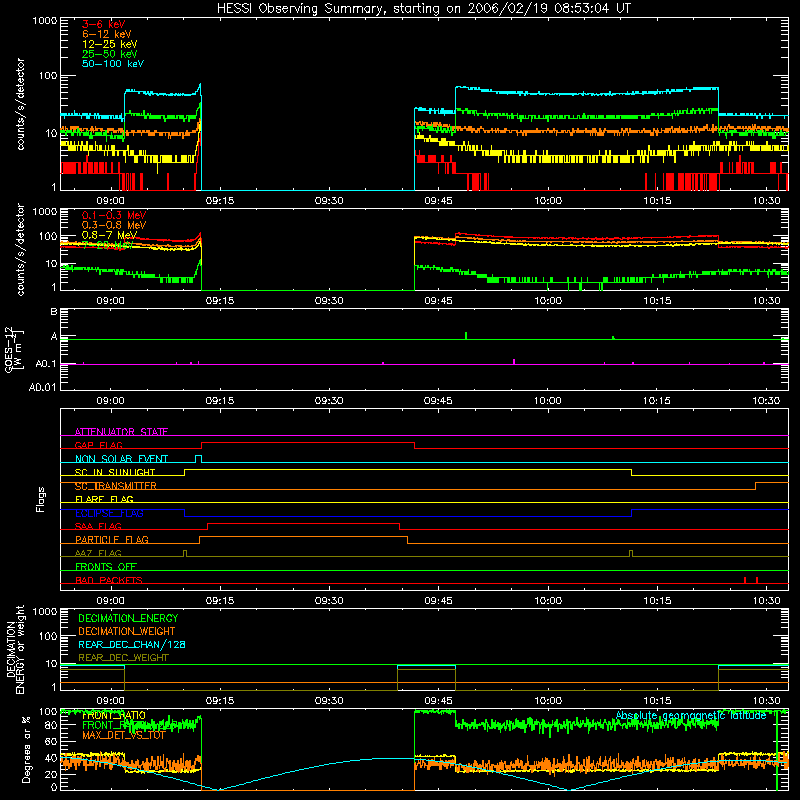
Task: Click the SAA_FLAG label
Action: pyautogui.click(x=98, y=526)
